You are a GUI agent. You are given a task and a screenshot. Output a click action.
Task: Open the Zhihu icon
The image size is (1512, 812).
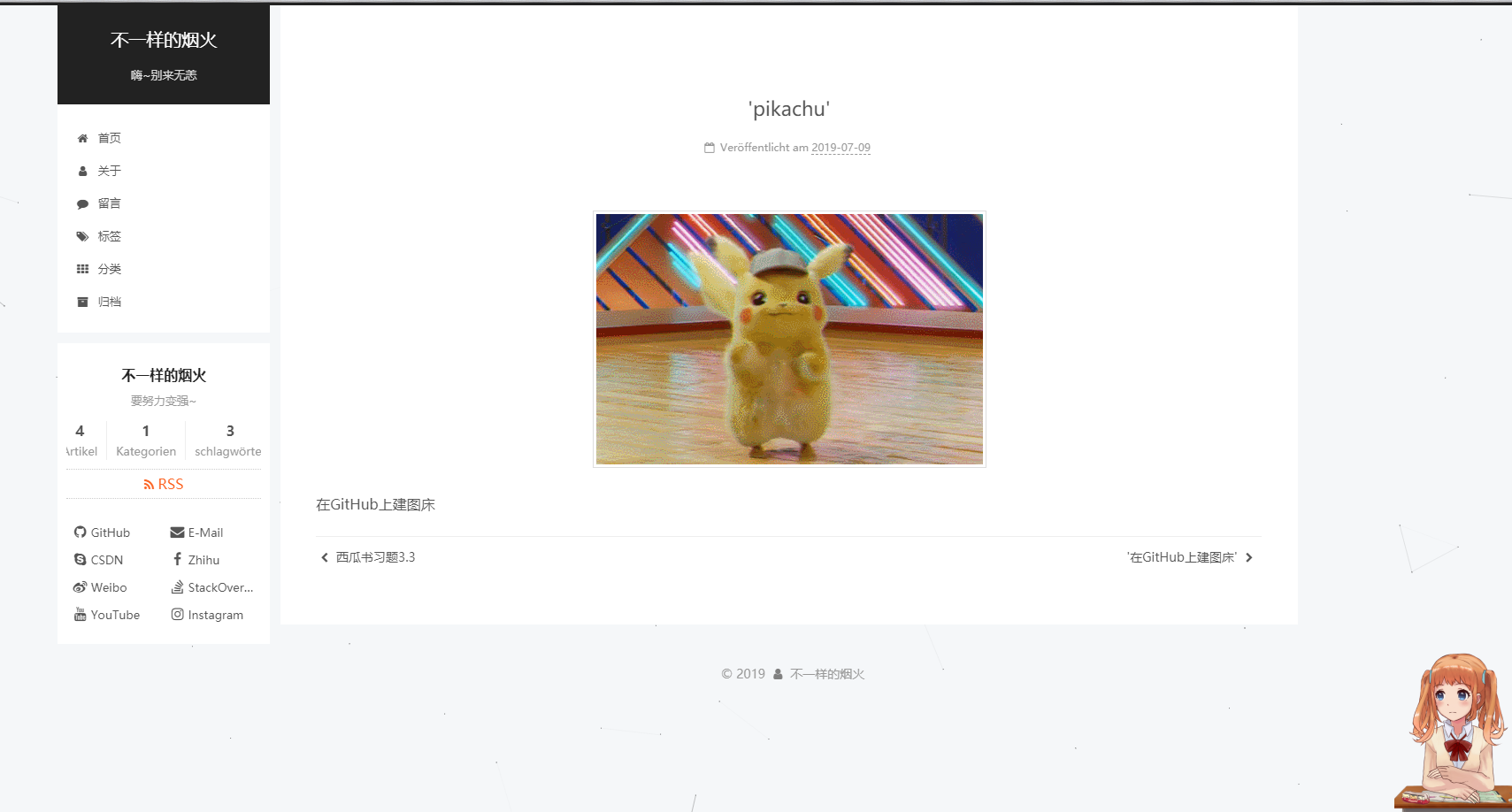[178, 559]
